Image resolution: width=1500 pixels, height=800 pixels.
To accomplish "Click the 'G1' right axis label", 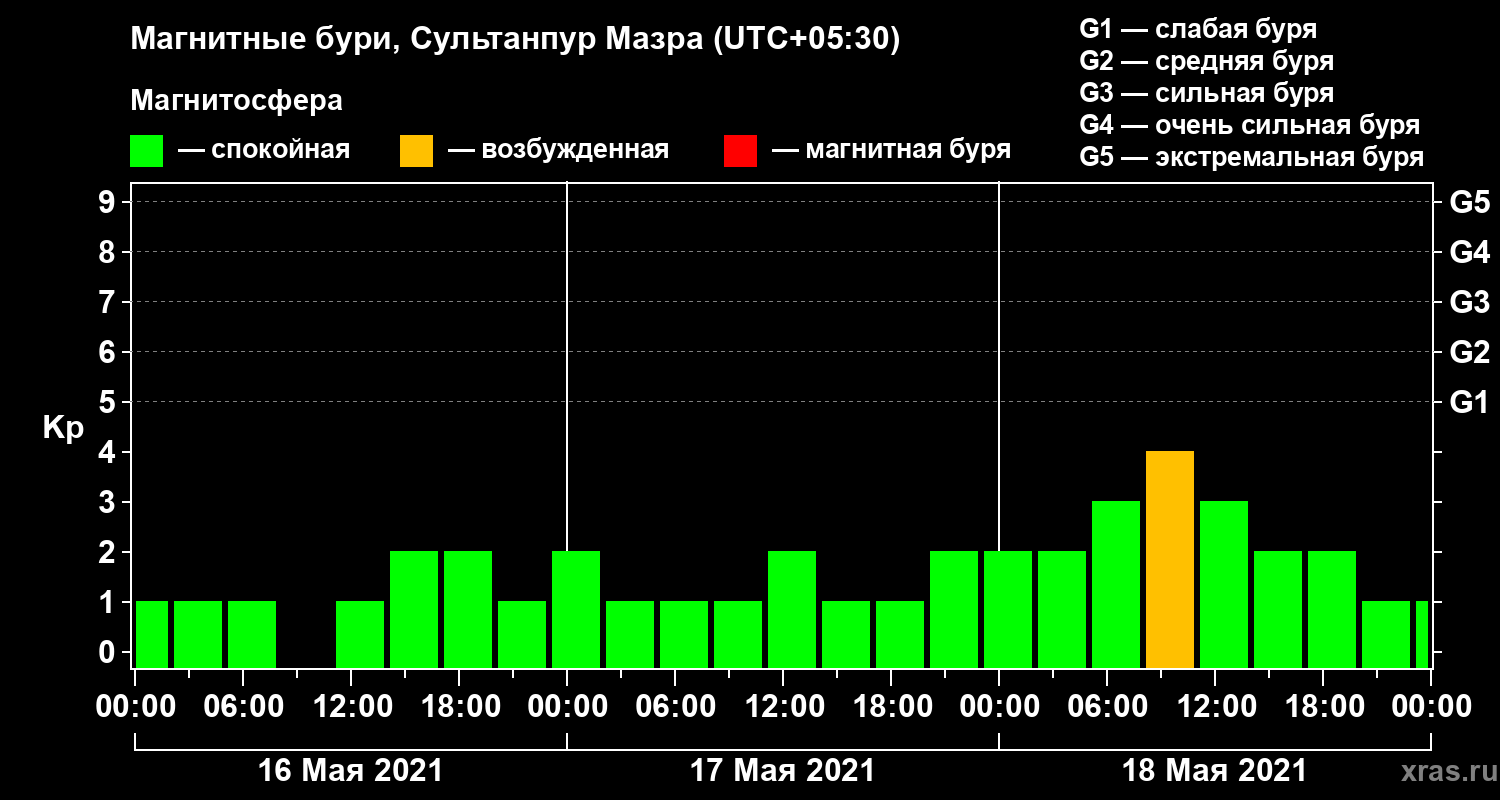I will point(1470,402).
